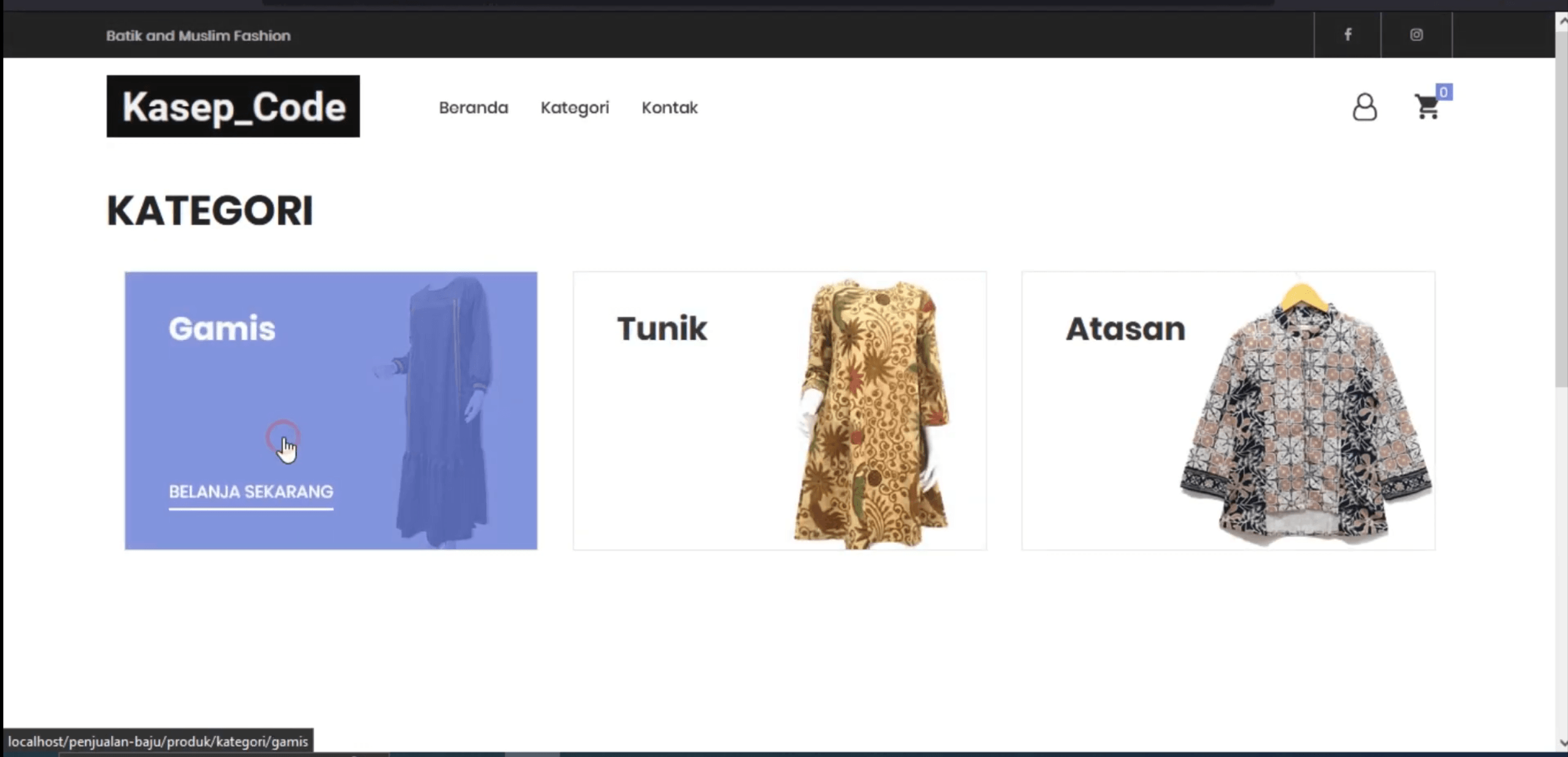This screenshot has width=1568, height=757.
Task: Open the Tunik category title
Action: click(662, 329)
